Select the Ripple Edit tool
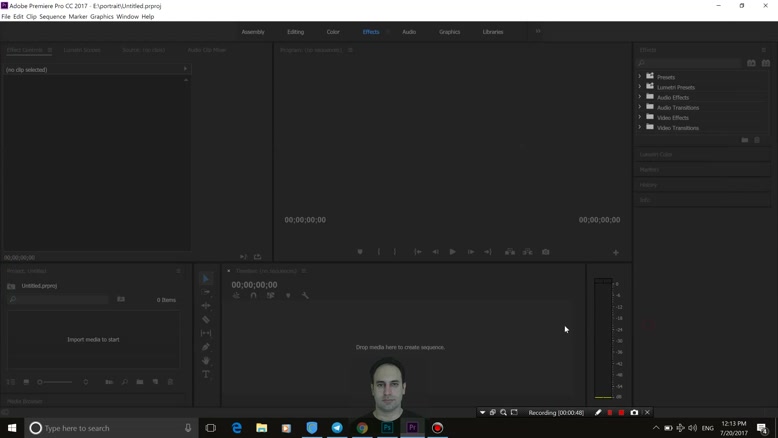 pyautogui.click(x=206, y=306)
